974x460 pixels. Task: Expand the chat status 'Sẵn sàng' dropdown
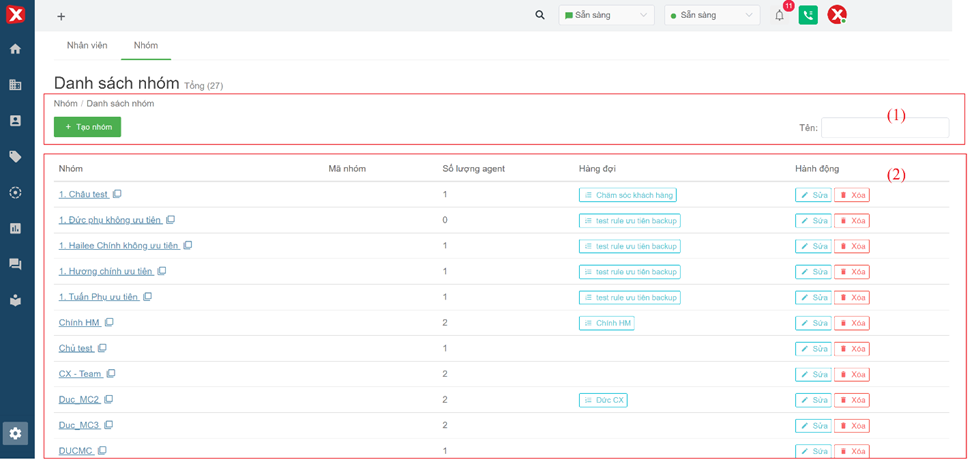click(x=606, y=15)
